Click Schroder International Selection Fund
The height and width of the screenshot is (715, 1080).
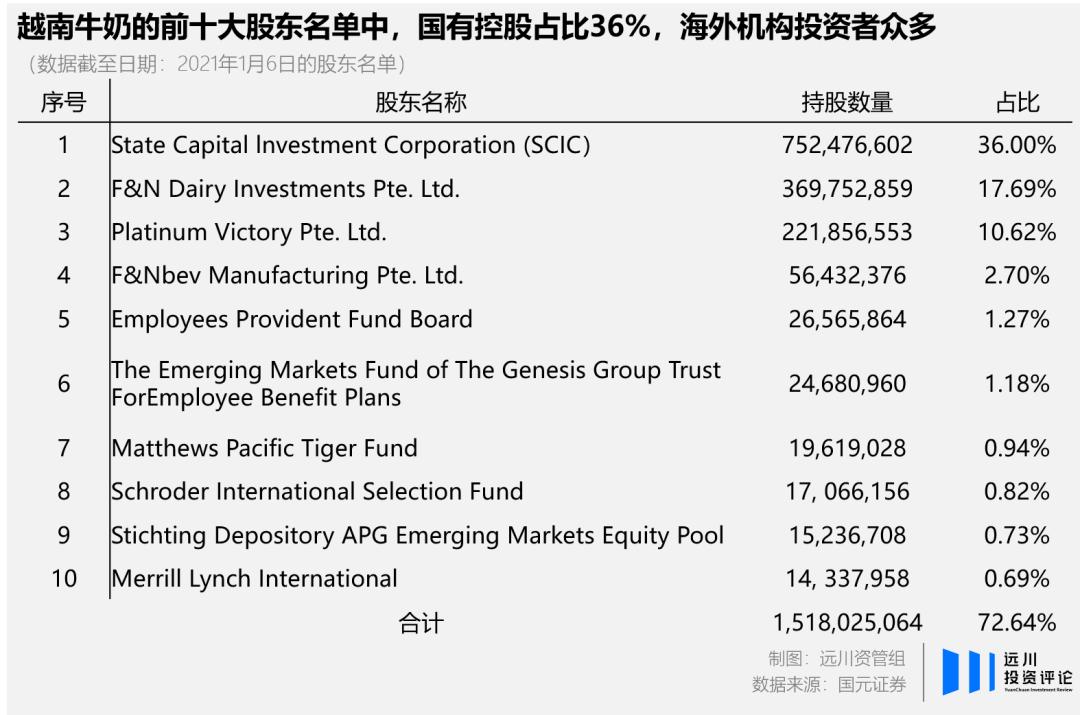pos(318,491)
